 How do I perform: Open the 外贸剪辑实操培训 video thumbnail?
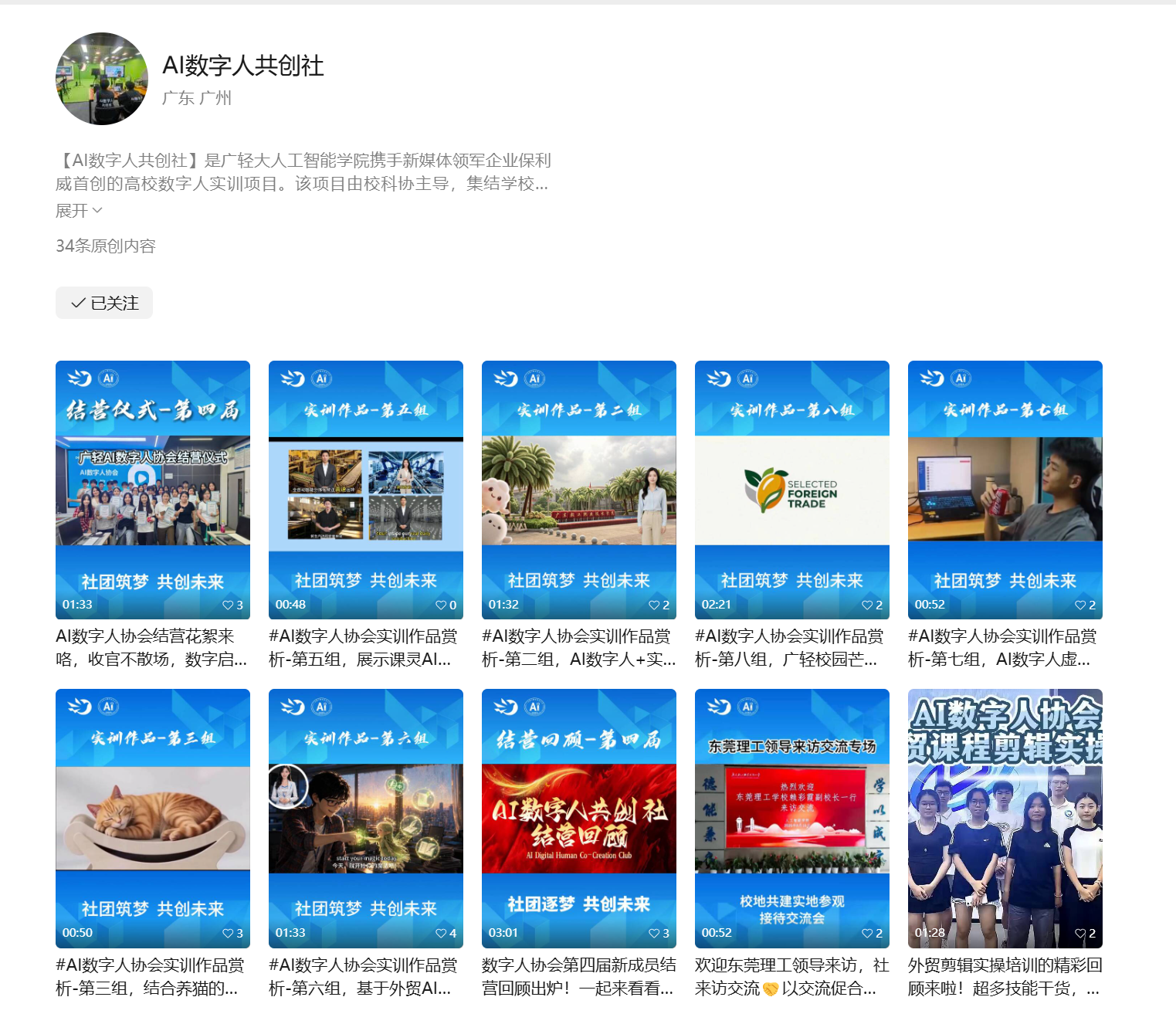click(x=1005, y=819)
